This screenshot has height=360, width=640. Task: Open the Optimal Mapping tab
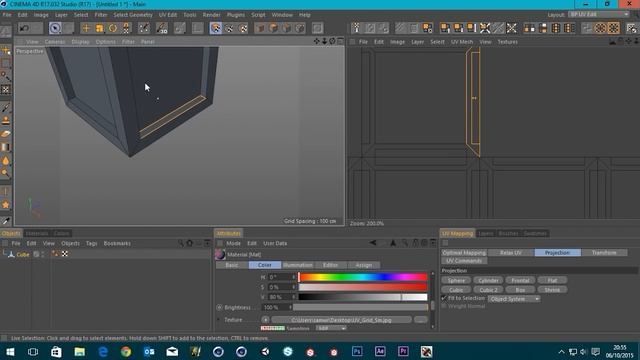(x=464, y=253)
